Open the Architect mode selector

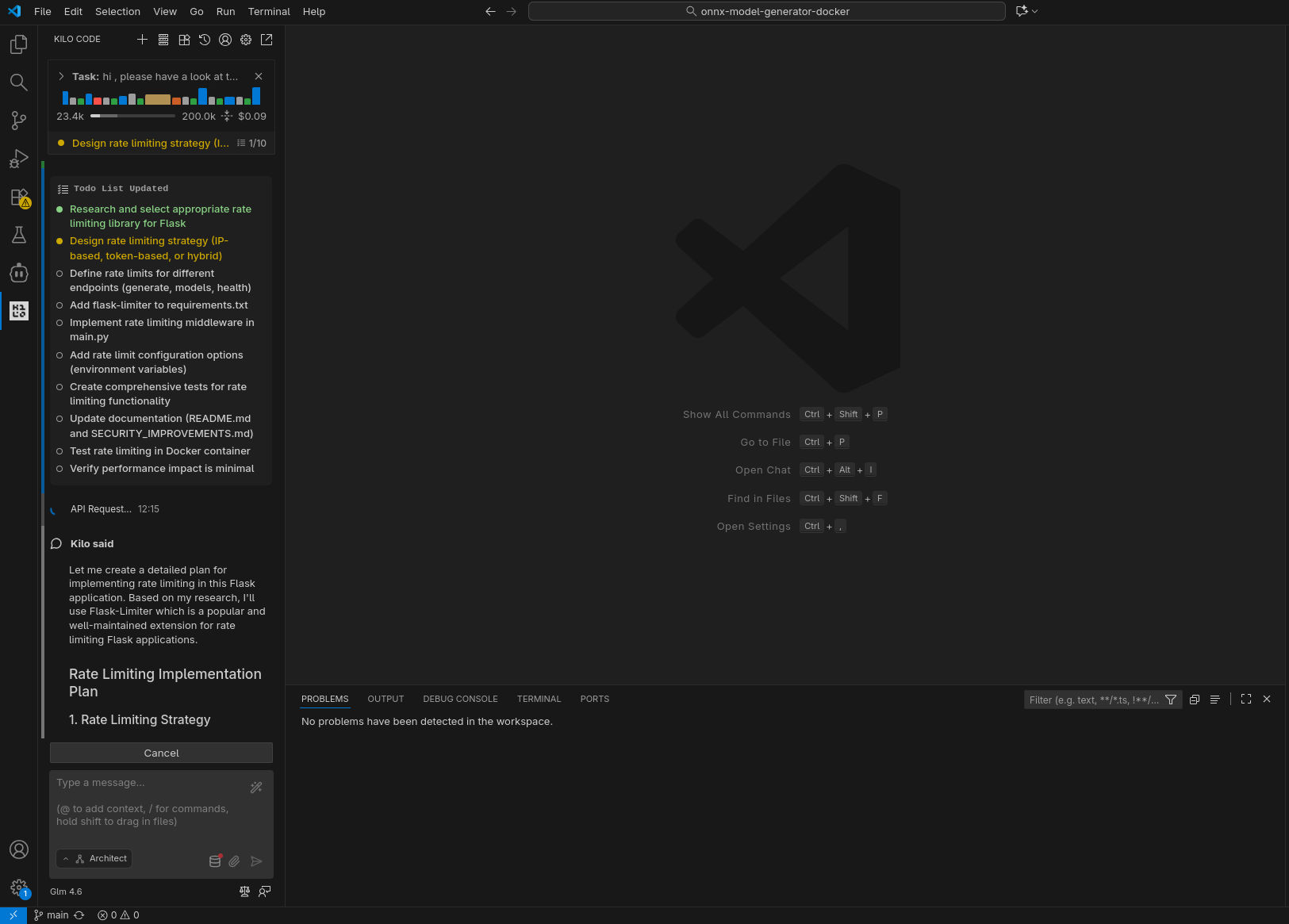tap(94, 859)
